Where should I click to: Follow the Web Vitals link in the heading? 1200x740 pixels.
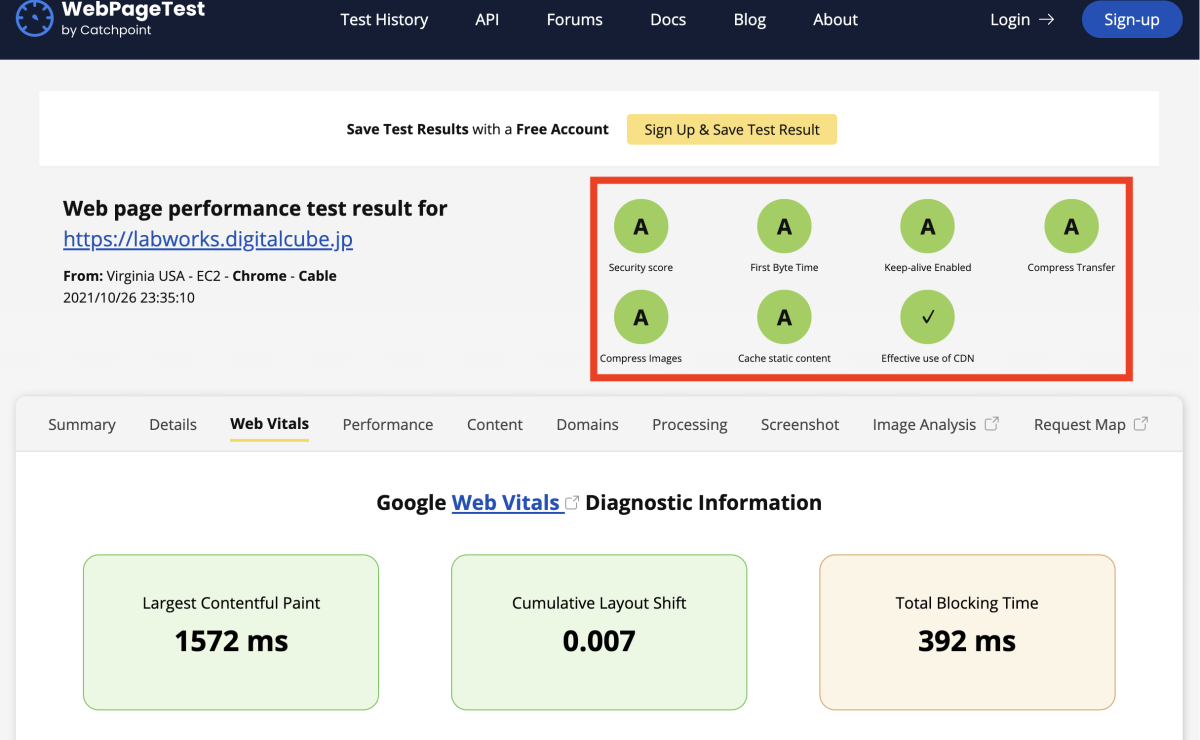506,502
